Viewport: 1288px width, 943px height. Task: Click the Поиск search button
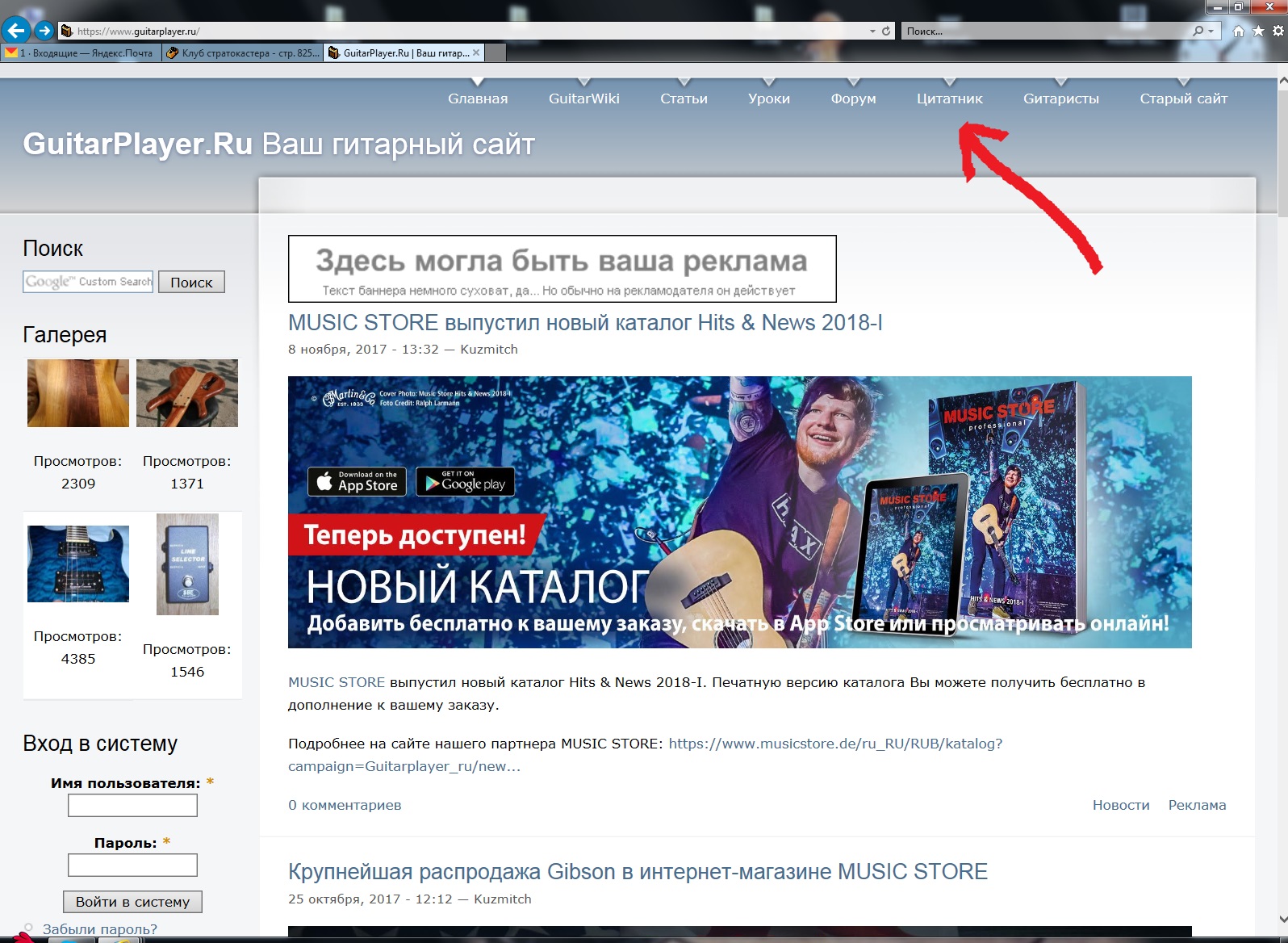pyautogui.click(x=191, y=282)
